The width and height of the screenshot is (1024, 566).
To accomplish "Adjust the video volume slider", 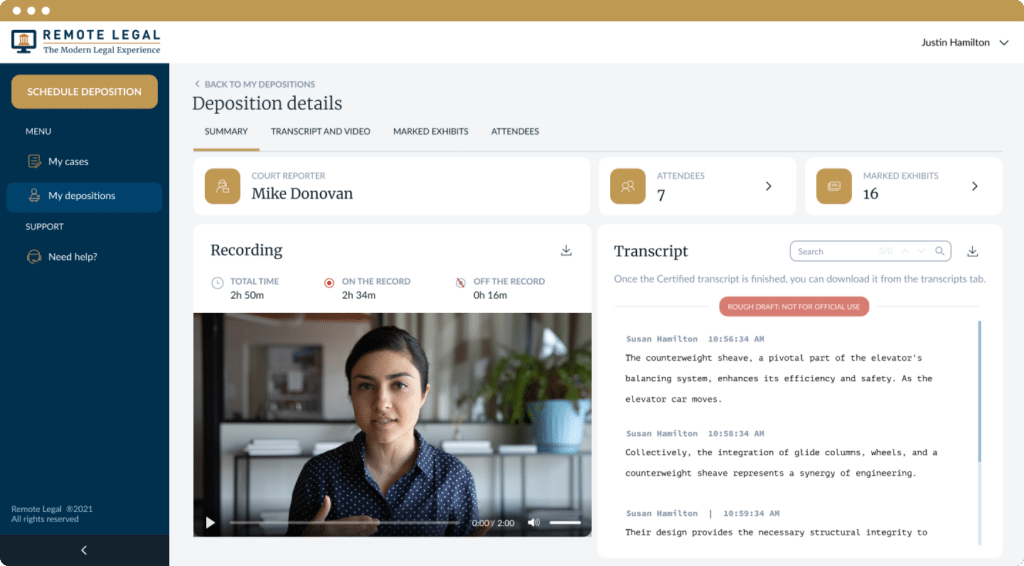I will (x=565, y=522).
